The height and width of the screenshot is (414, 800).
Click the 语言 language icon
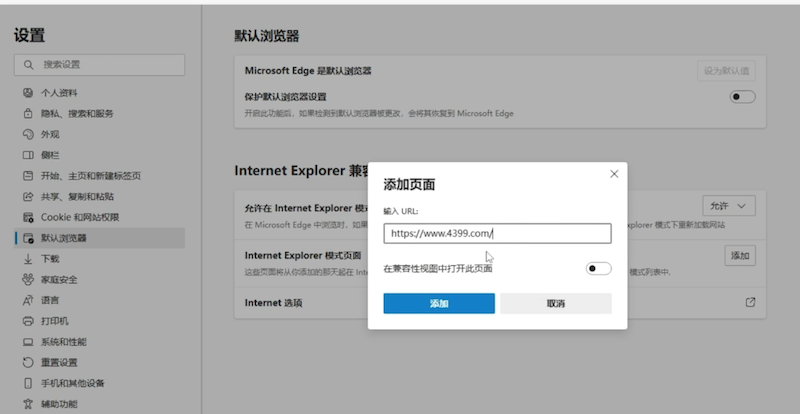(x=28, y=300)
